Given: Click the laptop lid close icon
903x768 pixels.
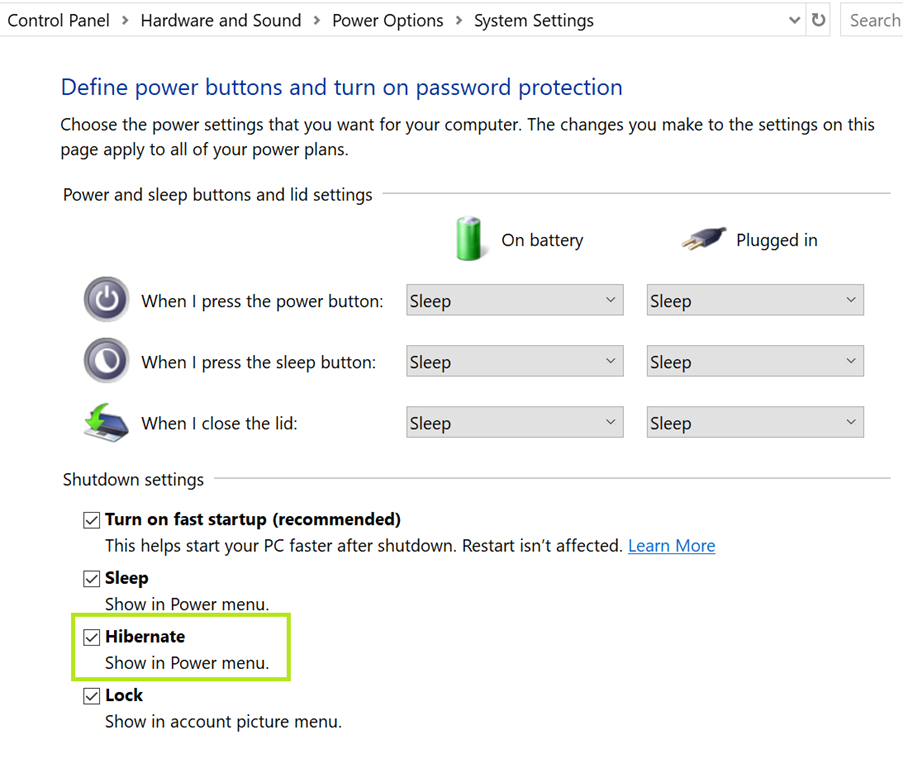Looking at the screenshot, I should [x=106, y=422].
